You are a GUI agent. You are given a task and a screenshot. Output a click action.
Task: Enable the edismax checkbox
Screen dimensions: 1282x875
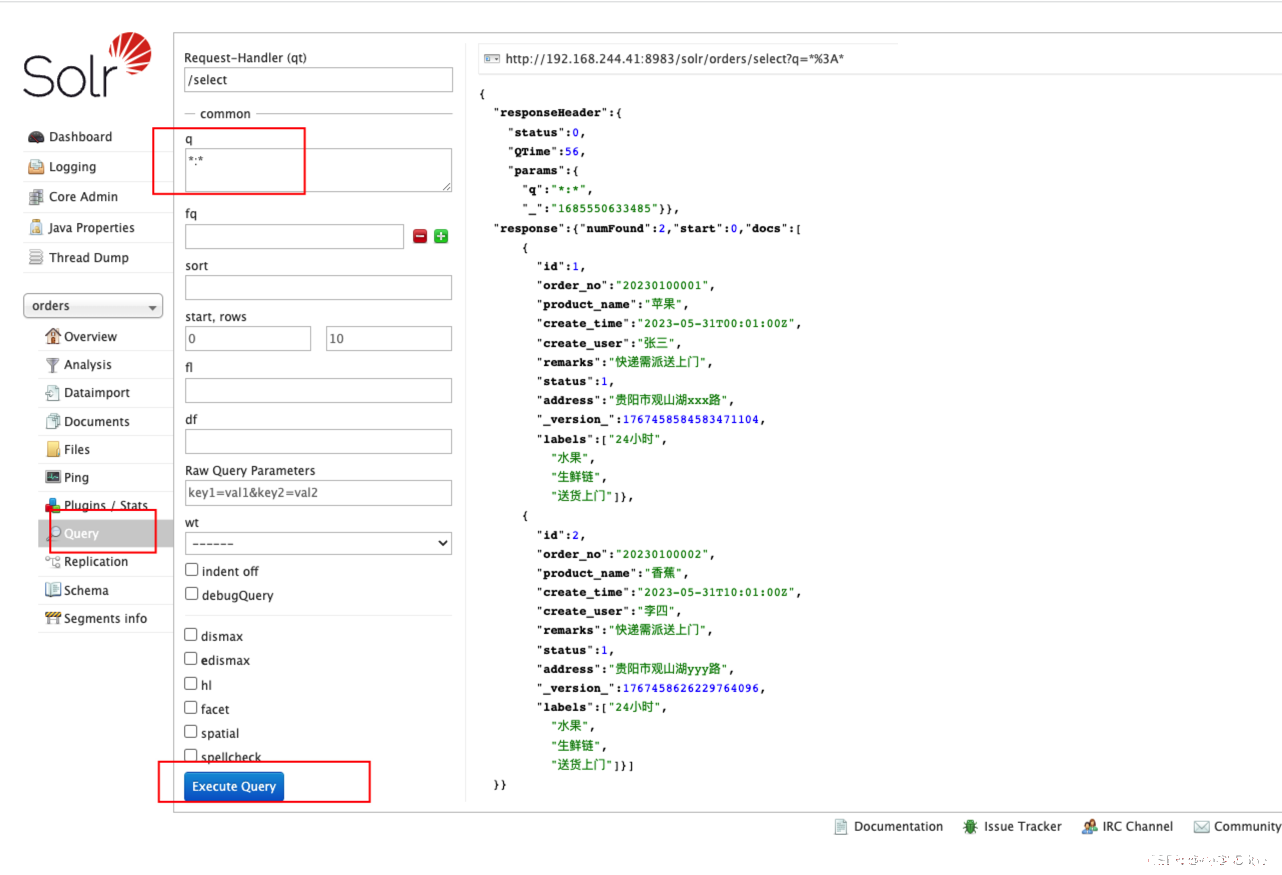[x=191, y=659]
